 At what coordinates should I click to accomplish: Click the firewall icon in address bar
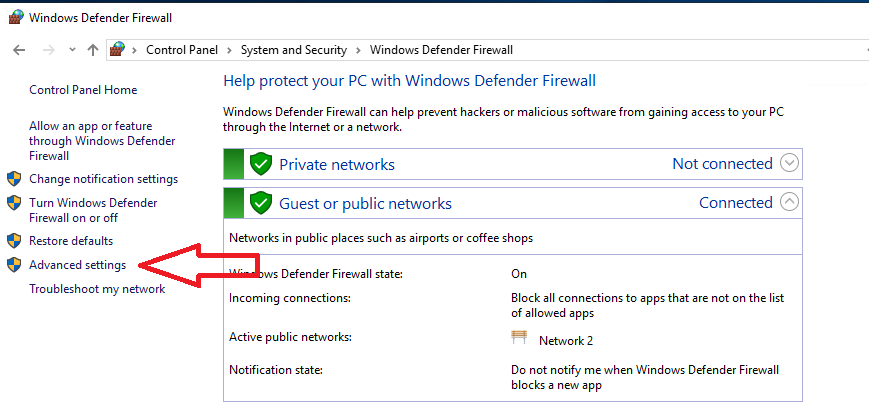(117, 49)
